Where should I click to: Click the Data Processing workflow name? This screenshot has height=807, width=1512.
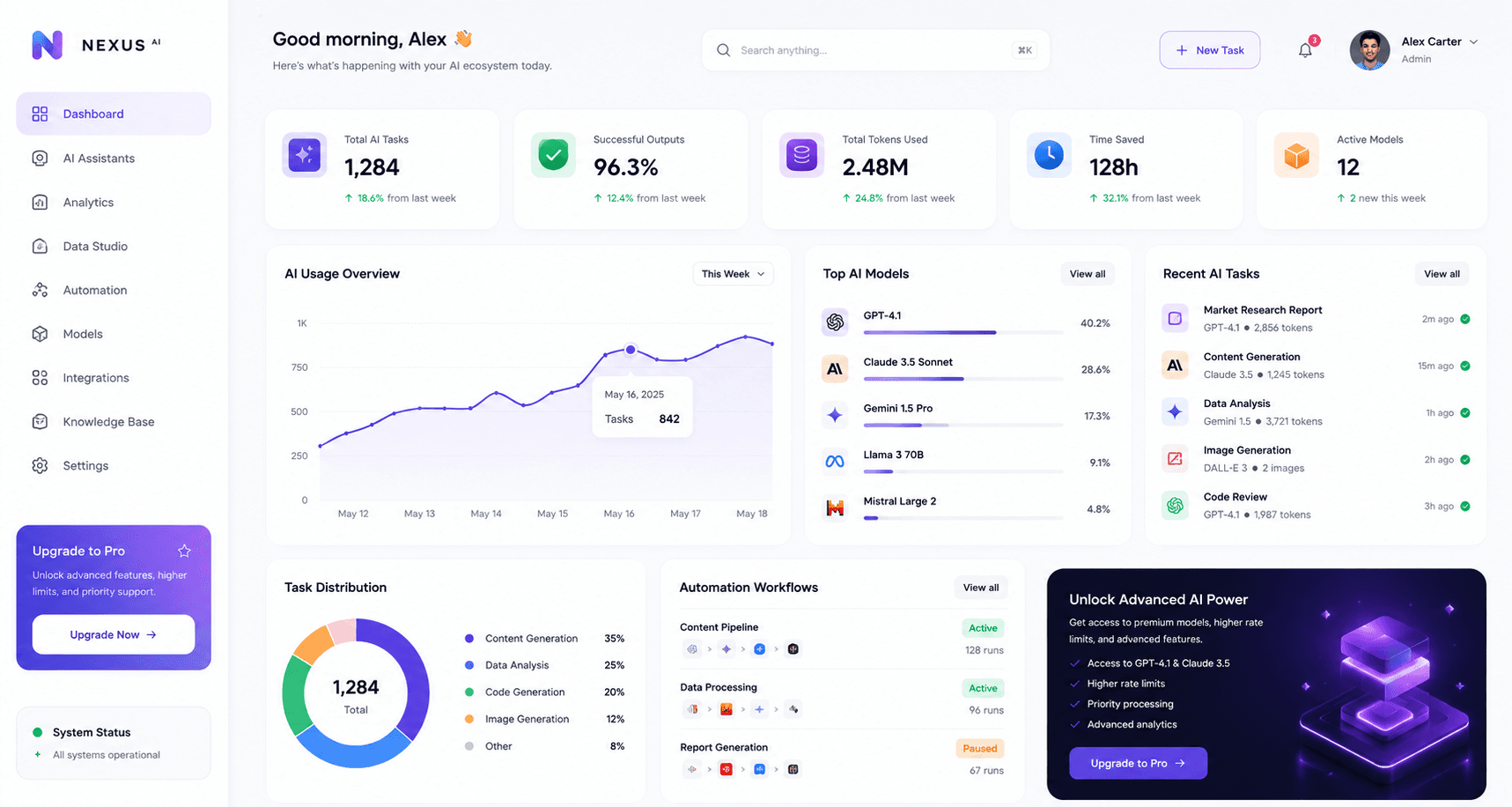coord(719,687)
